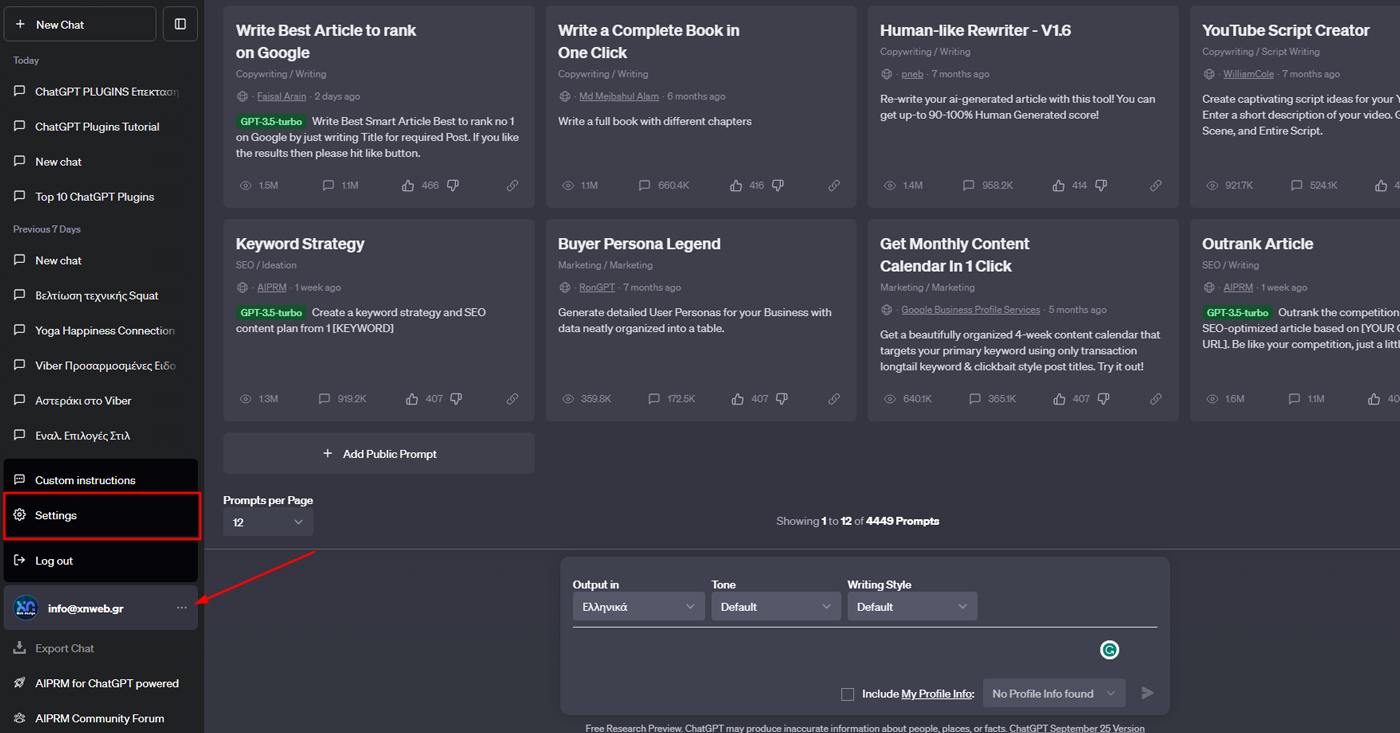
Task: Open the info@xnweb.gr account button
Action: (101, 608)
